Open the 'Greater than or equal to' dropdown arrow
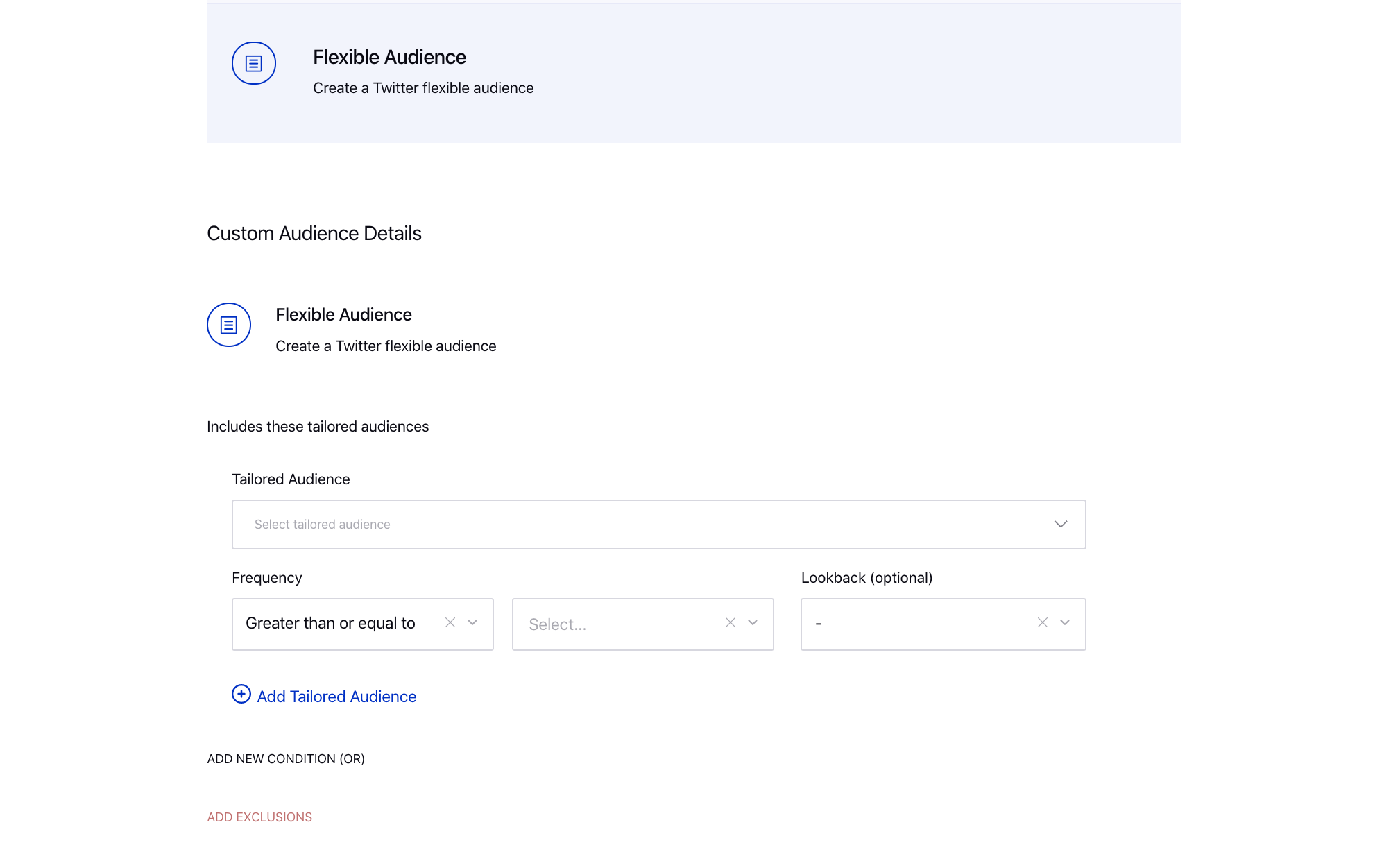The width and height of the screenshot is (1400, 852). [x=472, y=623]
